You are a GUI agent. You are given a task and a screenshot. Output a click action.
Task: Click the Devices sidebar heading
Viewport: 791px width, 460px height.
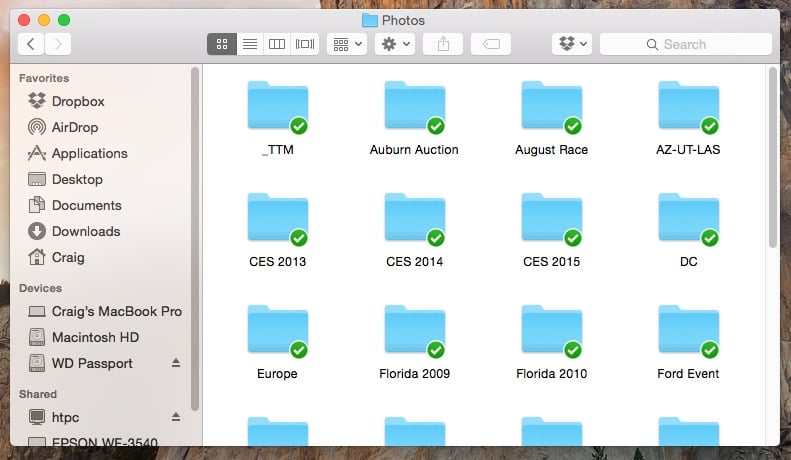(40, 289)
